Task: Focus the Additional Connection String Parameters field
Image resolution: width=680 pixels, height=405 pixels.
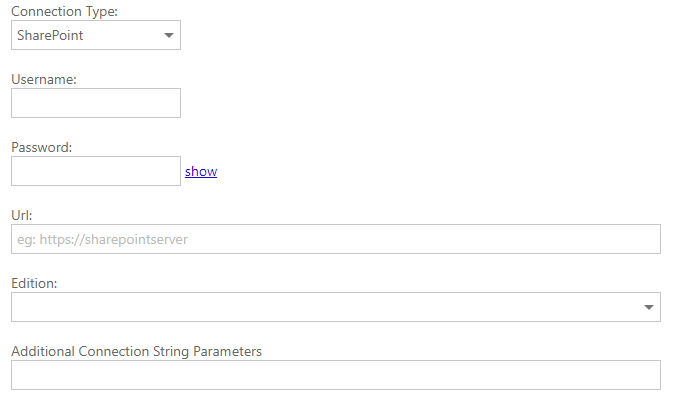Action: point(335,375)
